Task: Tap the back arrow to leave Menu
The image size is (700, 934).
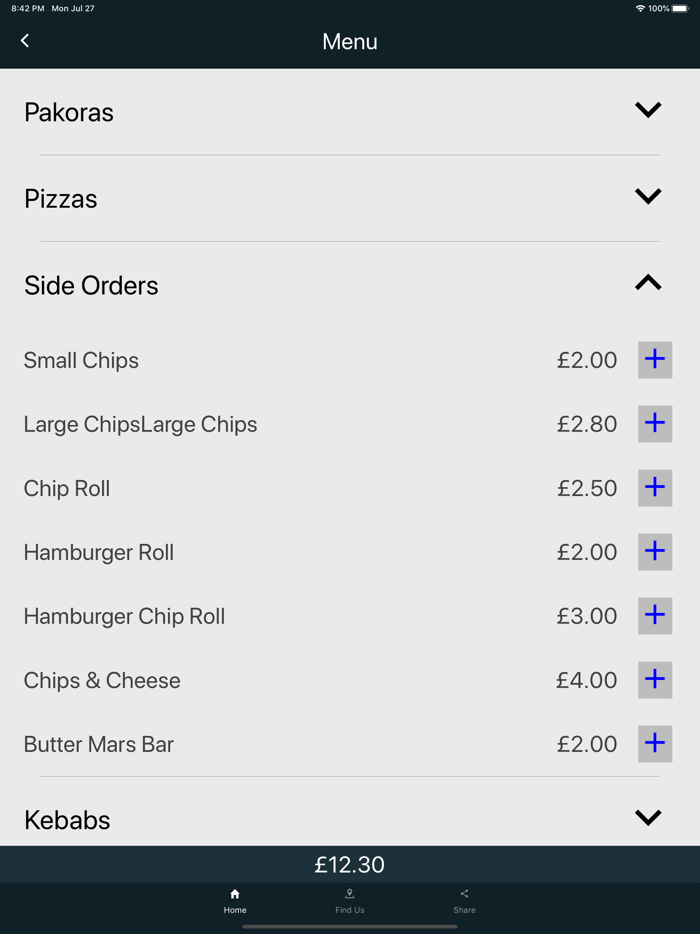Action: click(24, 40)
